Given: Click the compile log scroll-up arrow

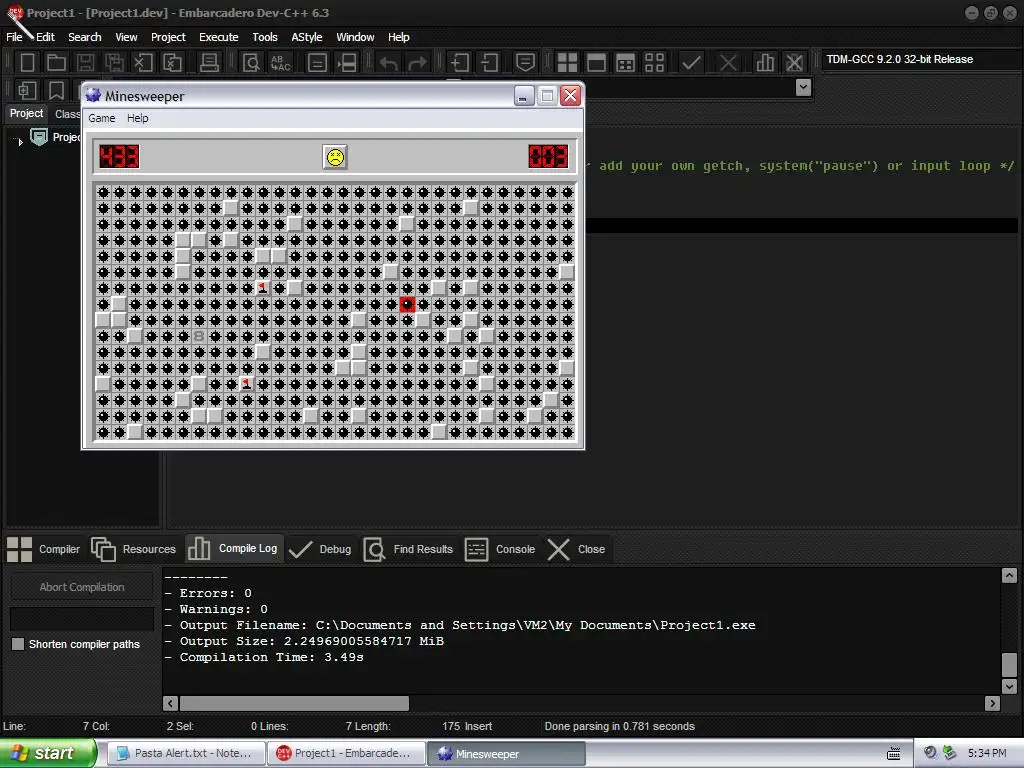Looking at the screenshot, I should tap(1009, 575).
